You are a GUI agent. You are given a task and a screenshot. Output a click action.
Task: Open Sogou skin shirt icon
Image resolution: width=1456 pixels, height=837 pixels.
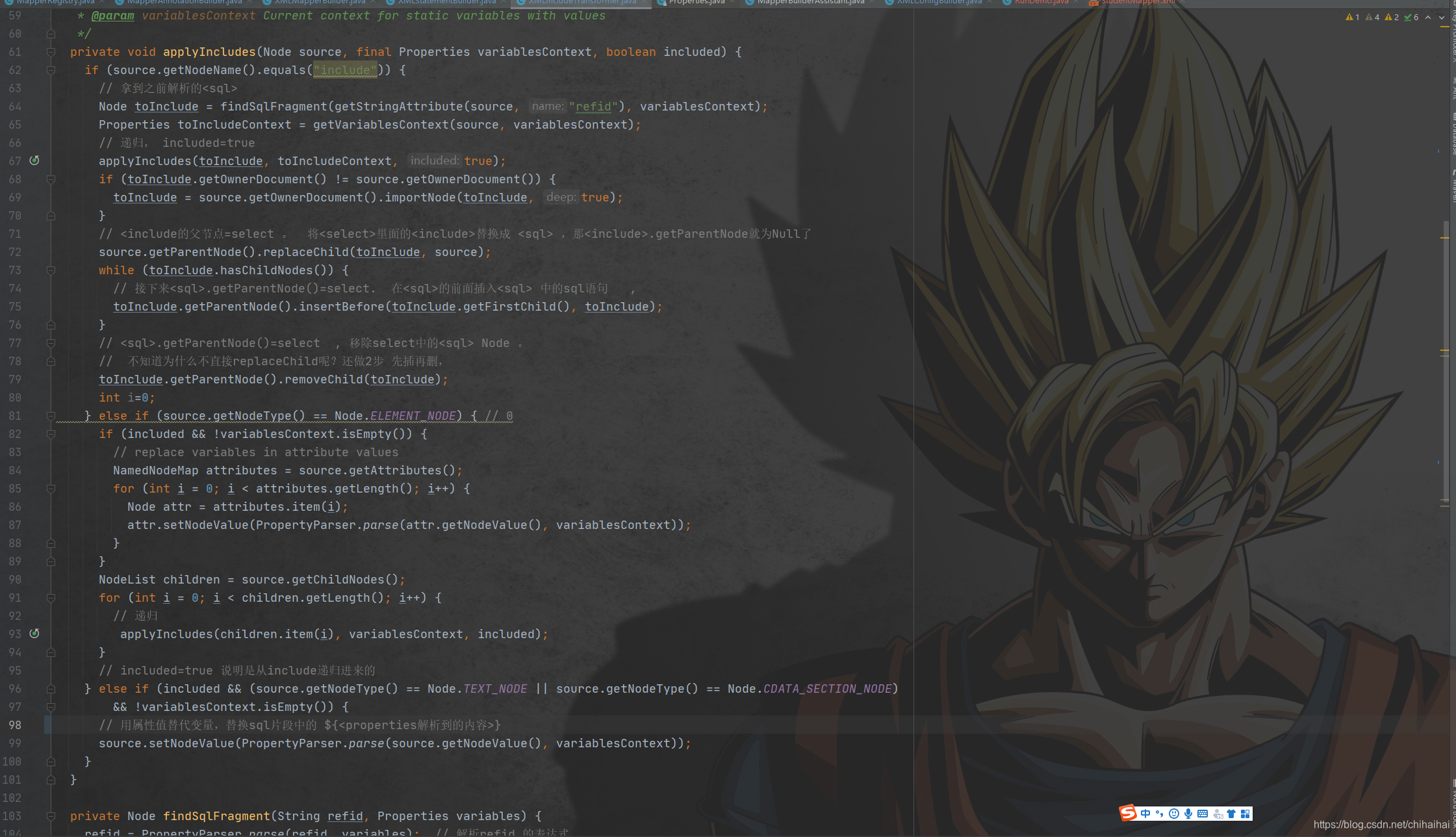pos(1231,814)
